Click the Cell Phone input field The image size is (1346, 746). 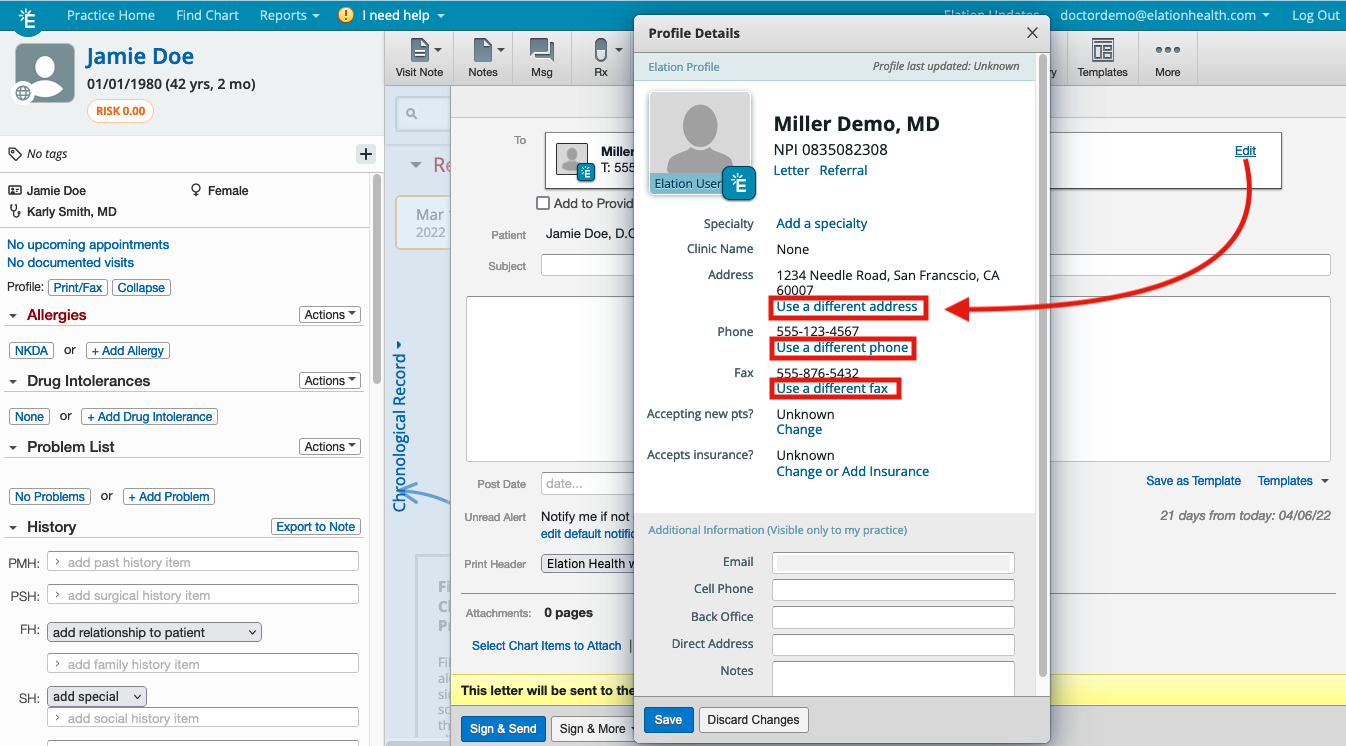893,590
